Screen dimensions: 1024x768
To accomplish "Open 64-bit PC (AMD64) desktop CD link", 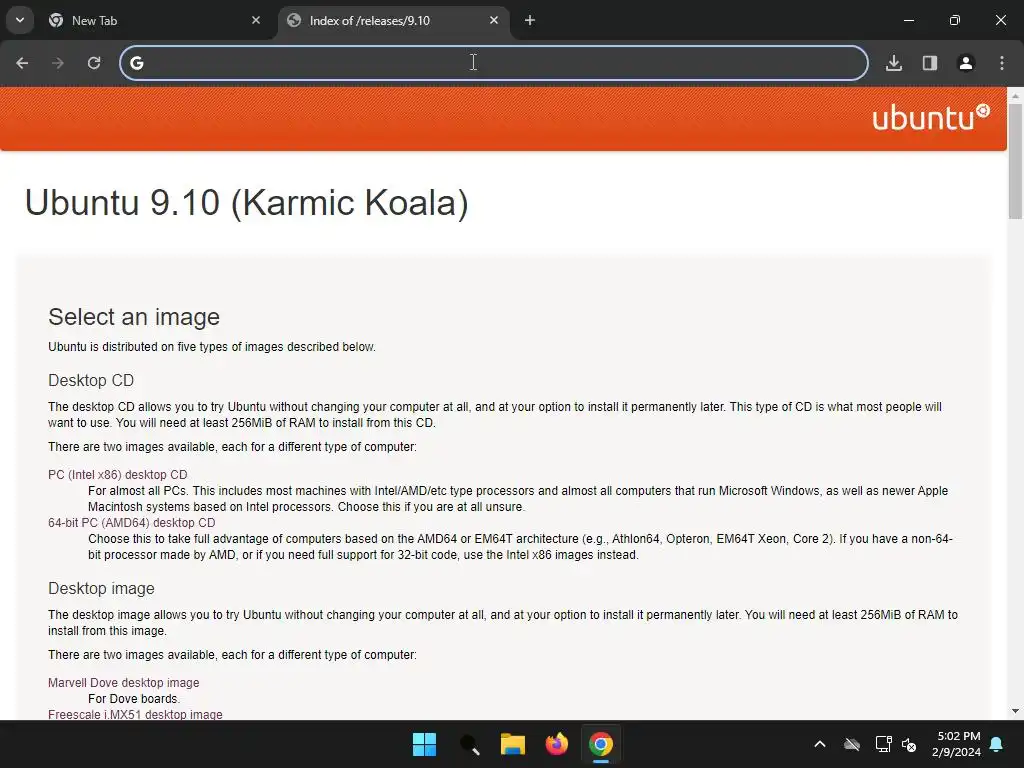I will (x=131, y=522).
